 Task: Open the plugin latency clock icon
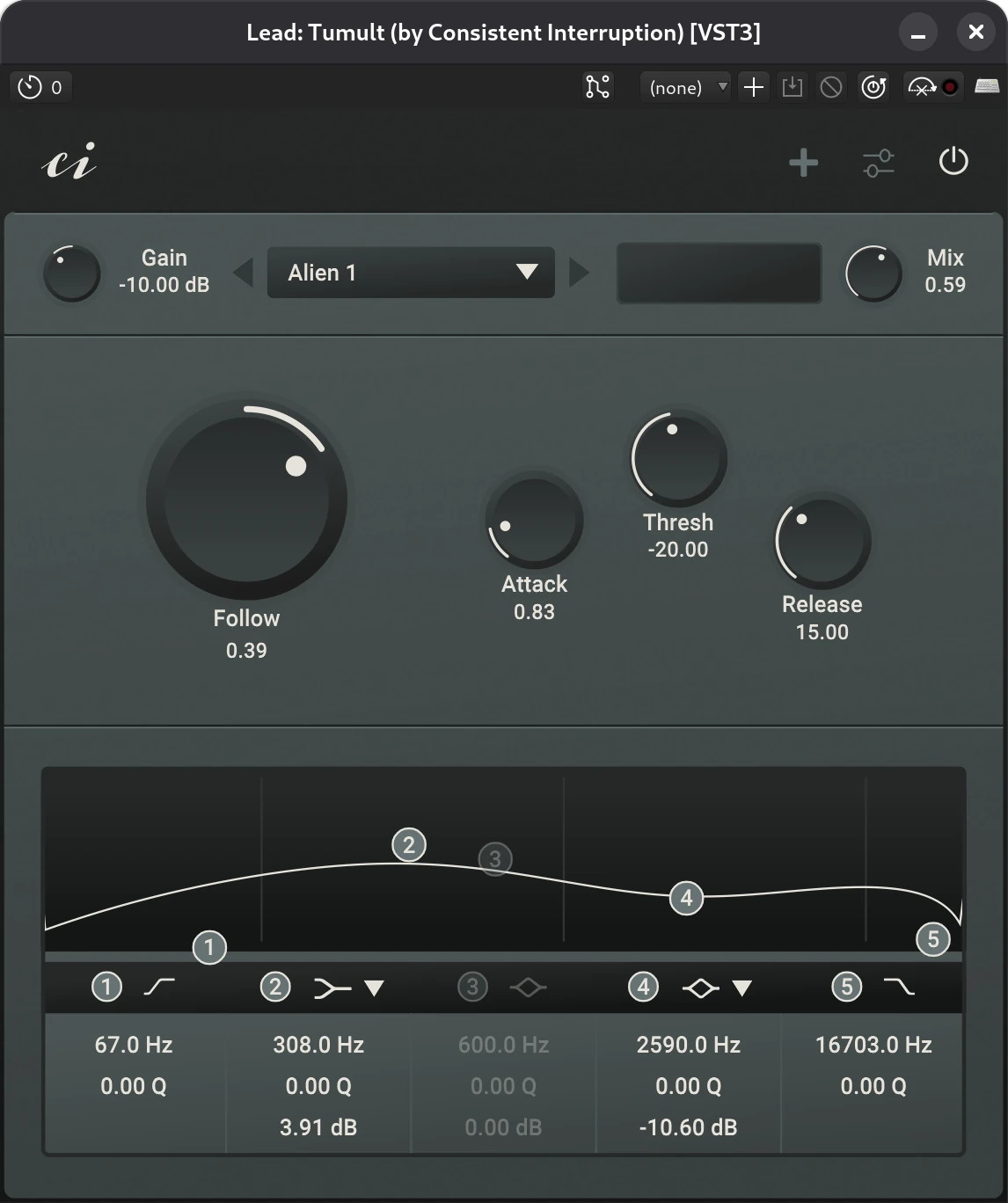pos(30,87)
